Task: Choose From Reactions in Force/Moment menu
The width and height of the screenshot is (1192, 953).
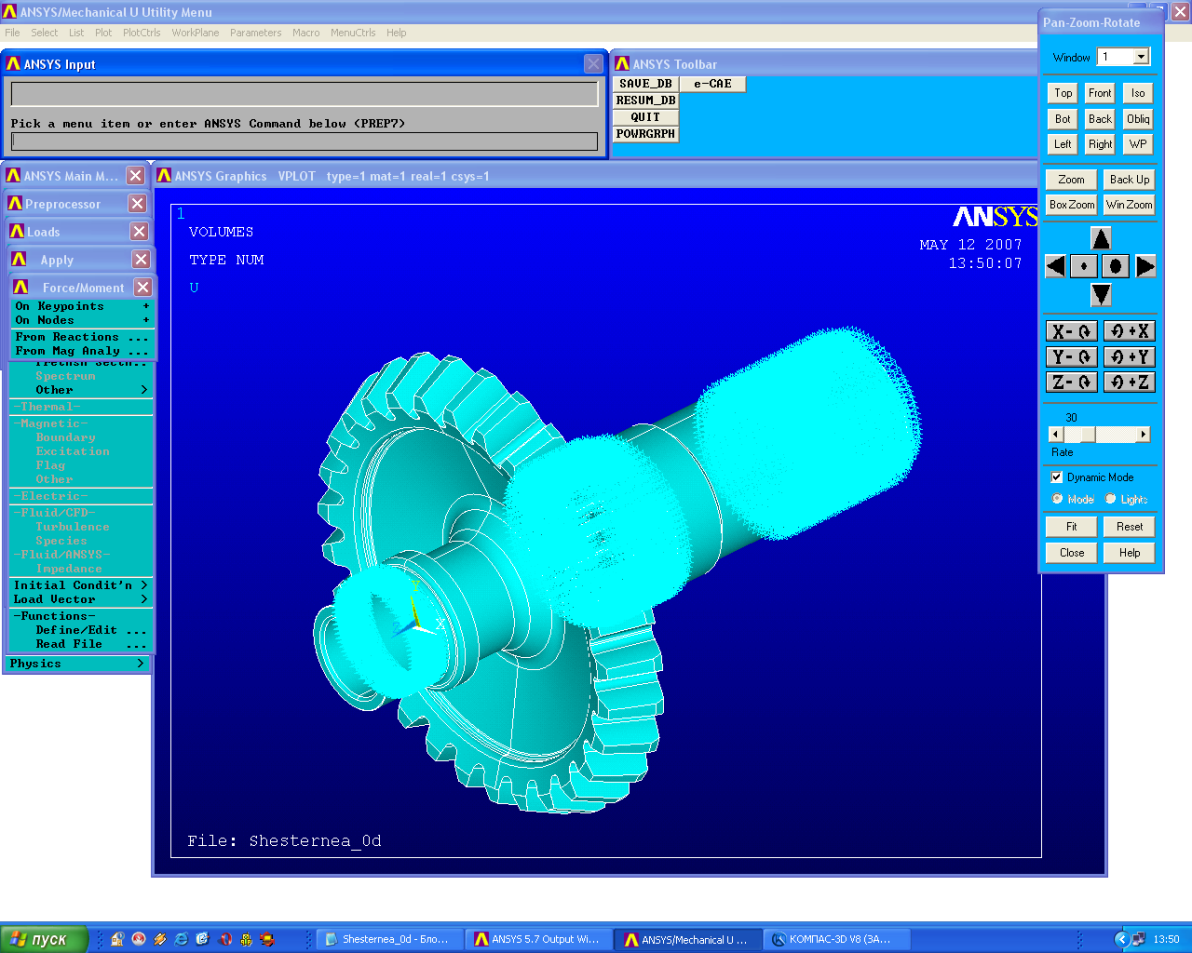Action: [x=82, y=337]
